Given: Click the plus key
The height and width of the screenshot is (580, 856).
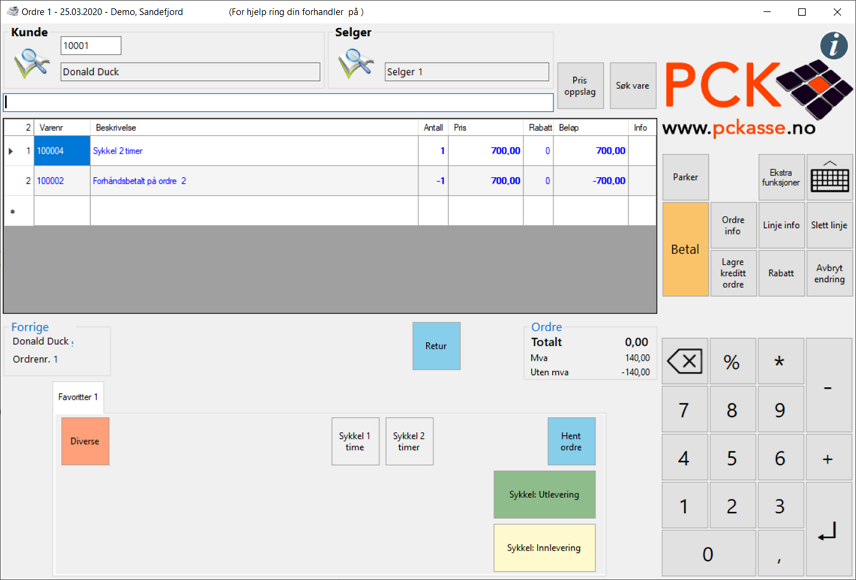Looking at the screenshot, I should [x=829, y=458].
